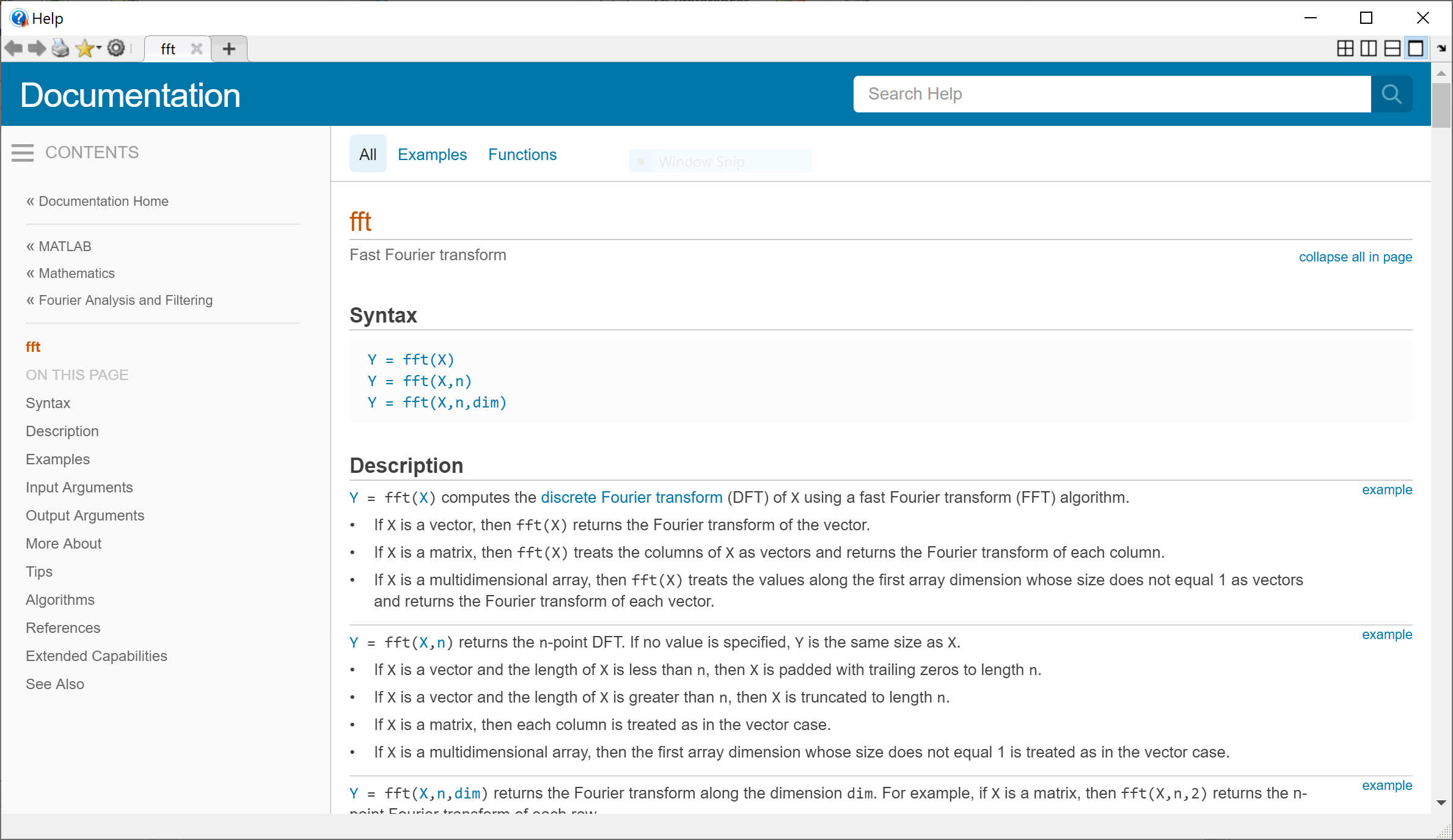Screen dimensions: 1453x840
Task: Click the close tab X icon
Action: click(197, 49)
